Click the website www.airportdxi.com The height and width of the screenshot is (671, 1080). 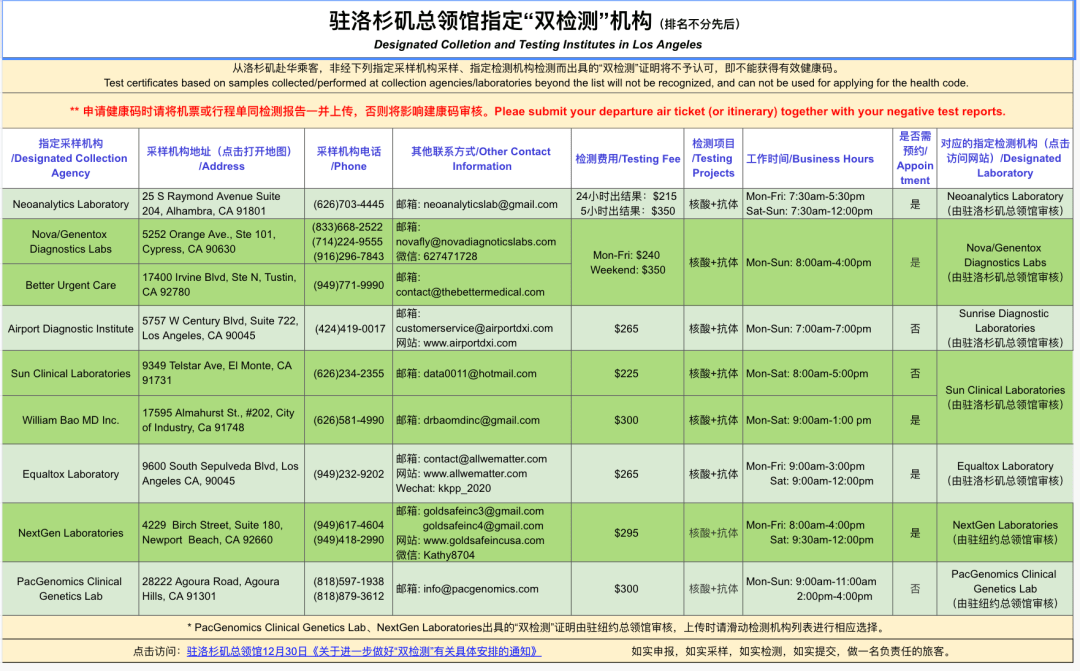(x=470, y=342)
